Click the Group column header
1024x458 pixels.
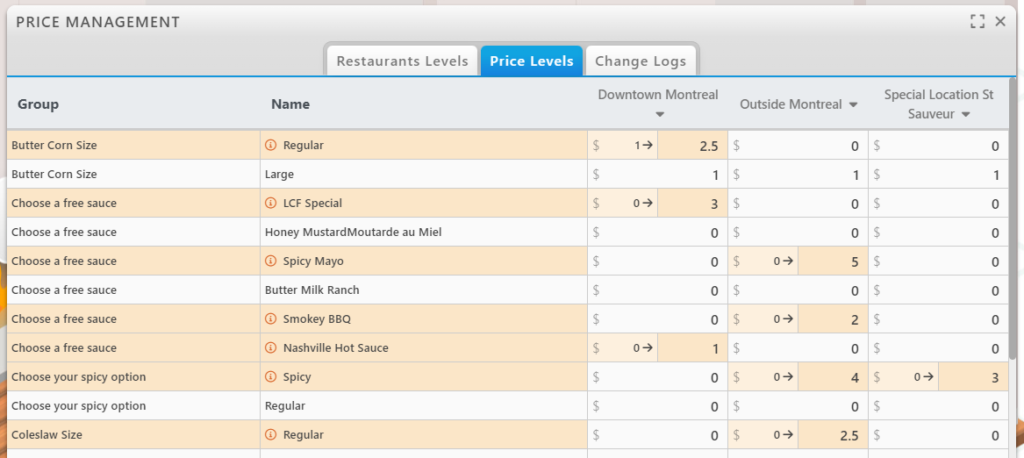coord(35,104)
